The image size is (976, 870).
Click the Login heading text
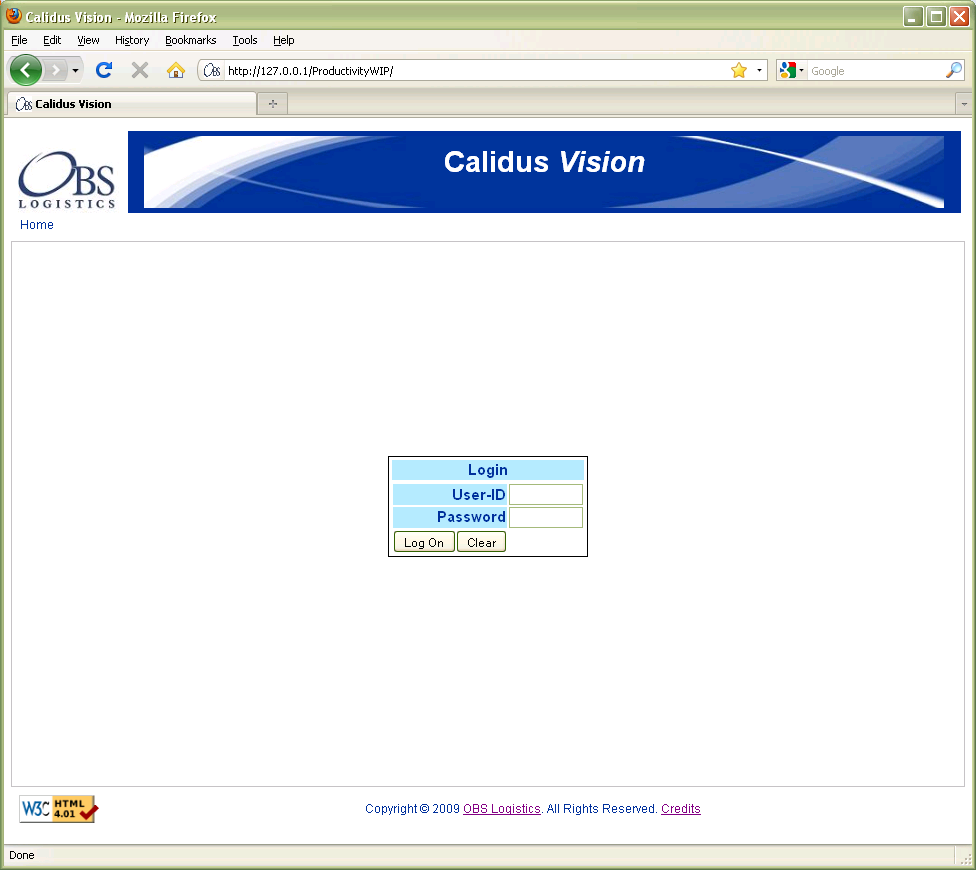488,470
